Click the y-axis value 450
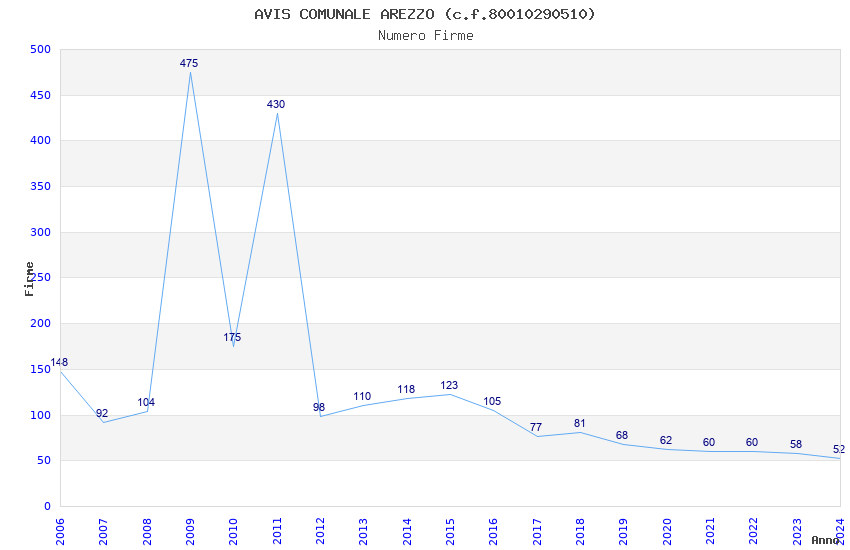The height and width of the screenshot is (550, 850). click(41, 95)
